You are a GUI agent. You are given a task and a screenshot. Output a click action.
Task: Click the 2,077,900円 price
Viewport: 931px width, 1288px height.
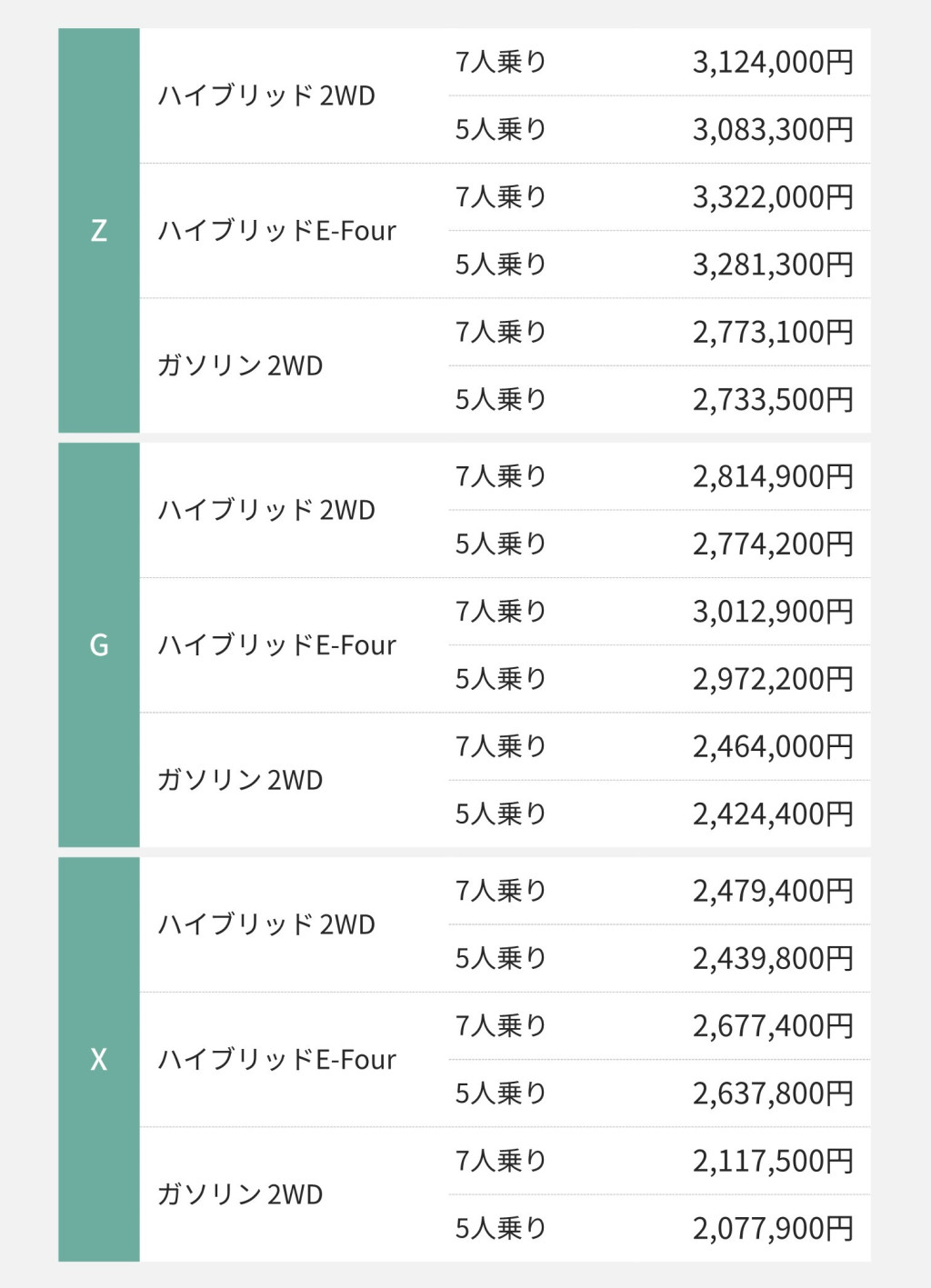pos(773,1229)
